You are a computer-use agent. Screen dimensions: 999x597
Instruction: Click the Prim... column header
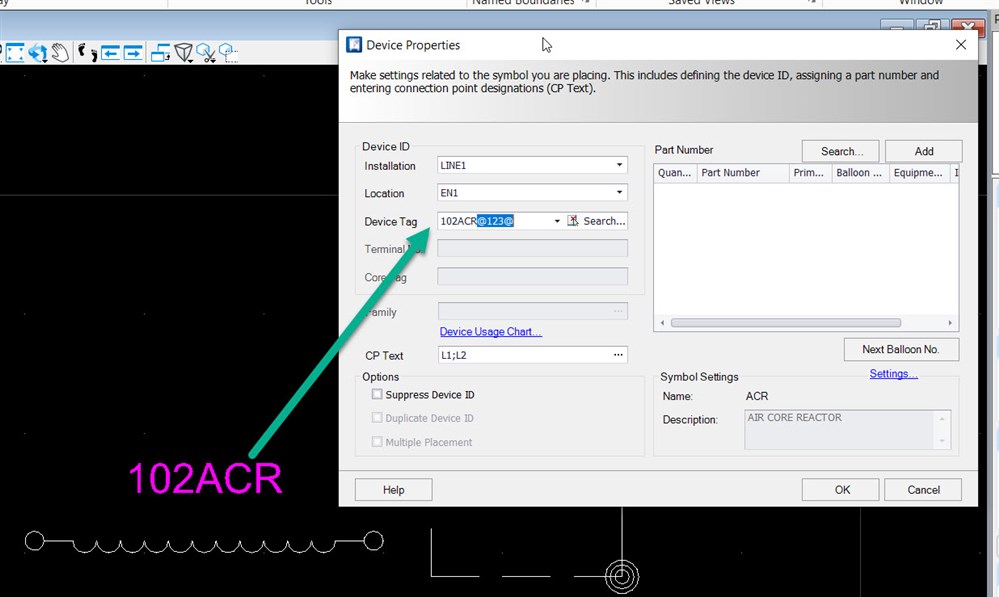[x=810, y=173]
